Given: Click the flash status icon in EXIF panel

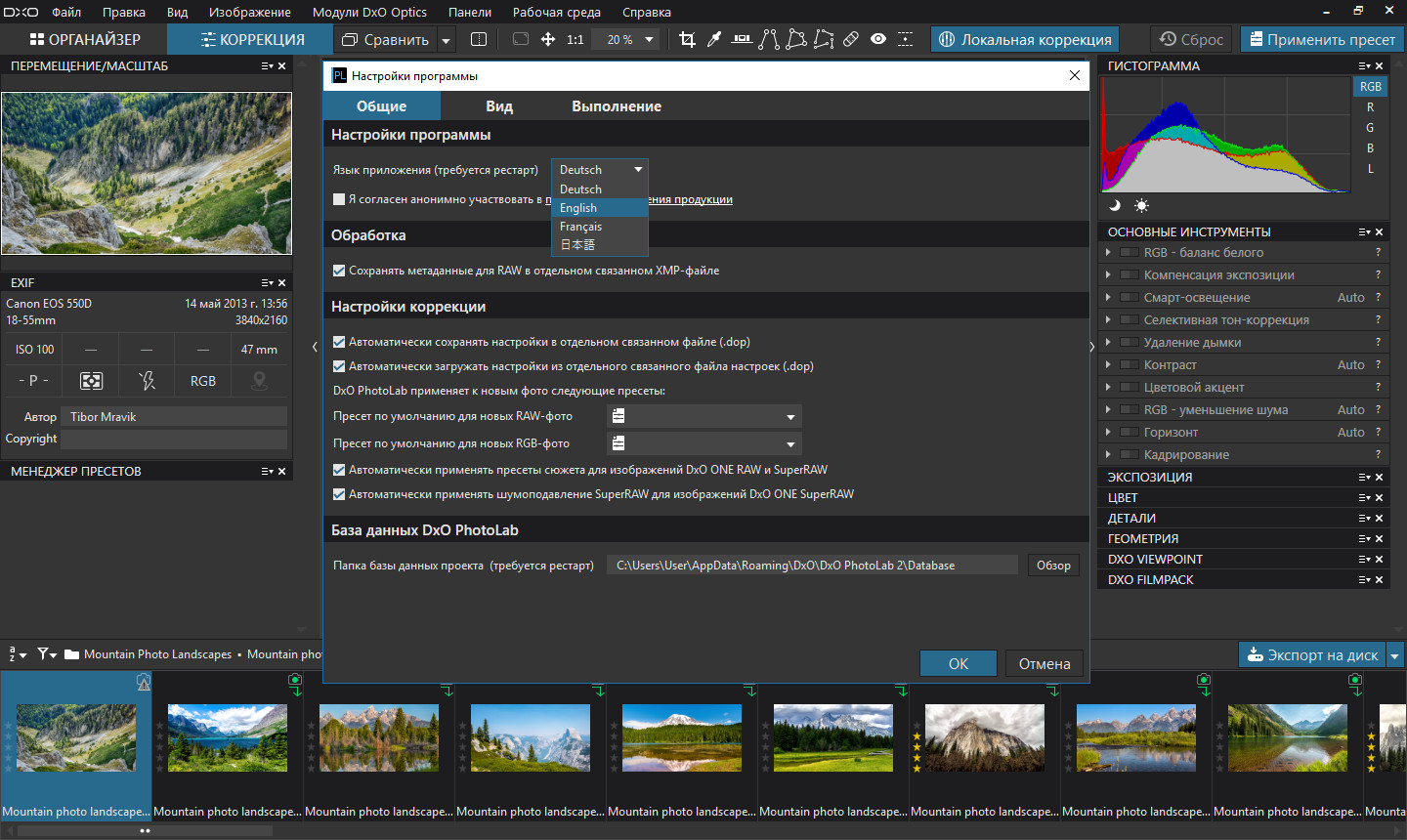Looking at the screenshot, I should (x=147, y=381).
